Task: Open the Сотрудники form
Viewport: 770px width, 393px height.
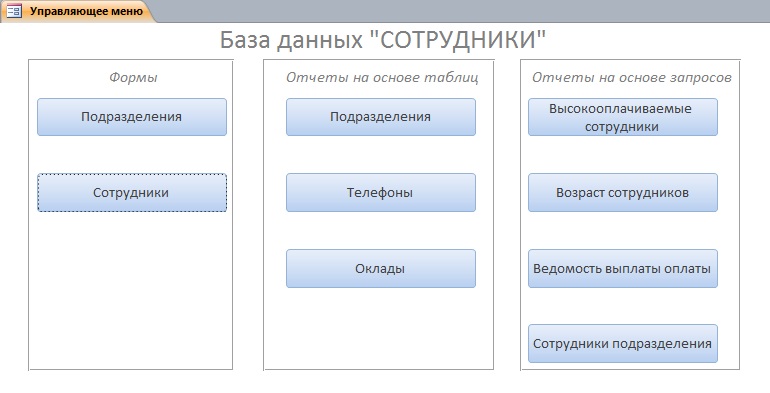Action: (132, 193)
